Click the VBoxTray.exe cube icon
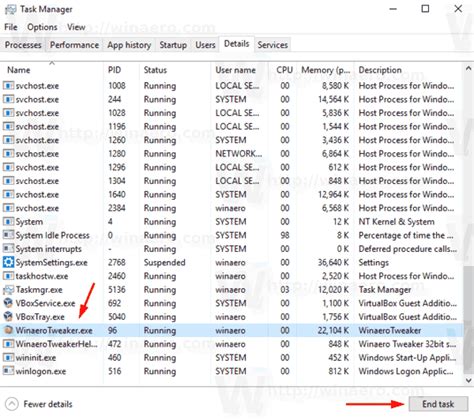The width and height of the screenshot is (474, 420). tap(8, 316)
